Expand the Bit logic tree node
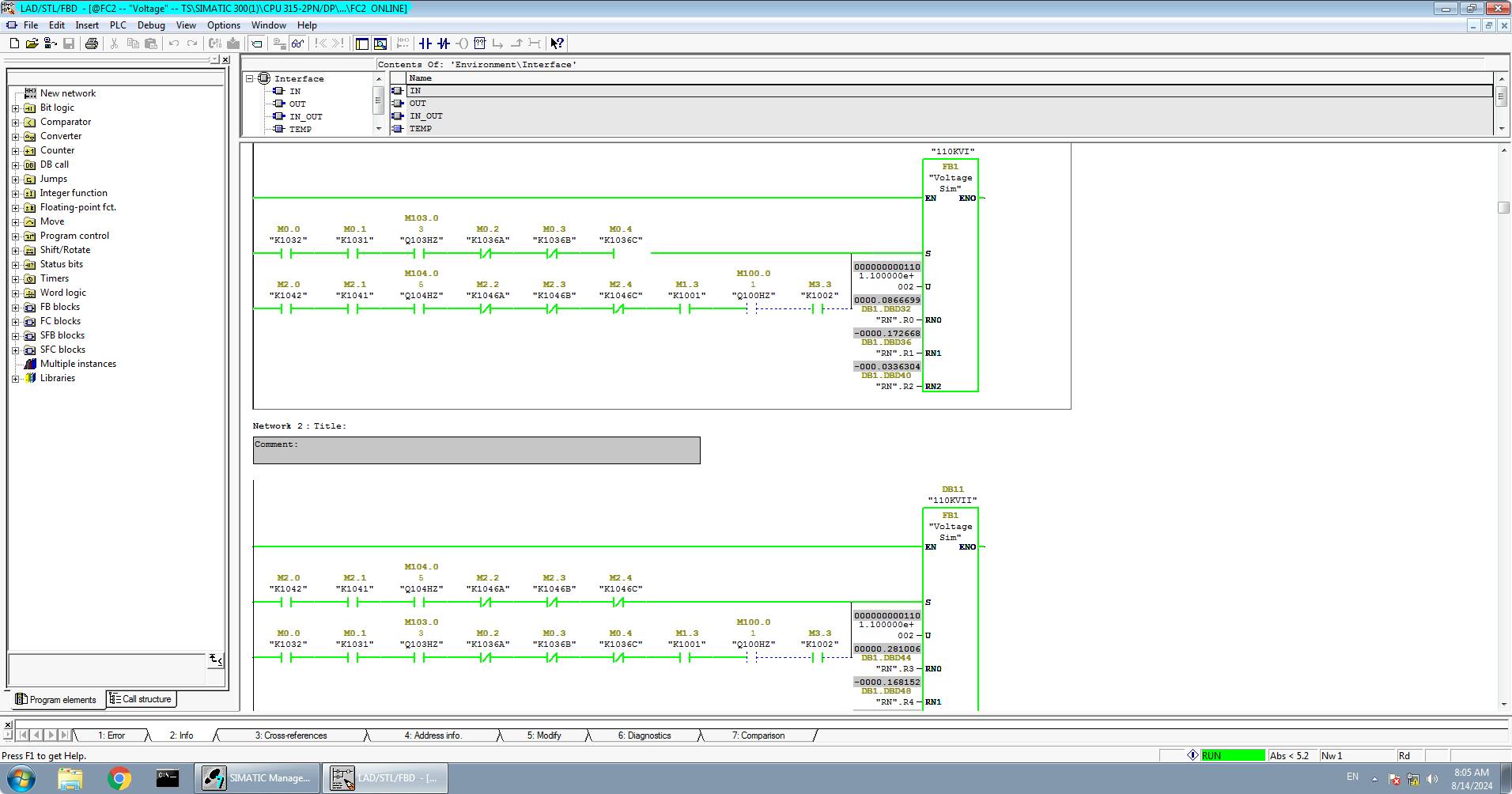Screen dimensions: 1512x794 [15, 108]
